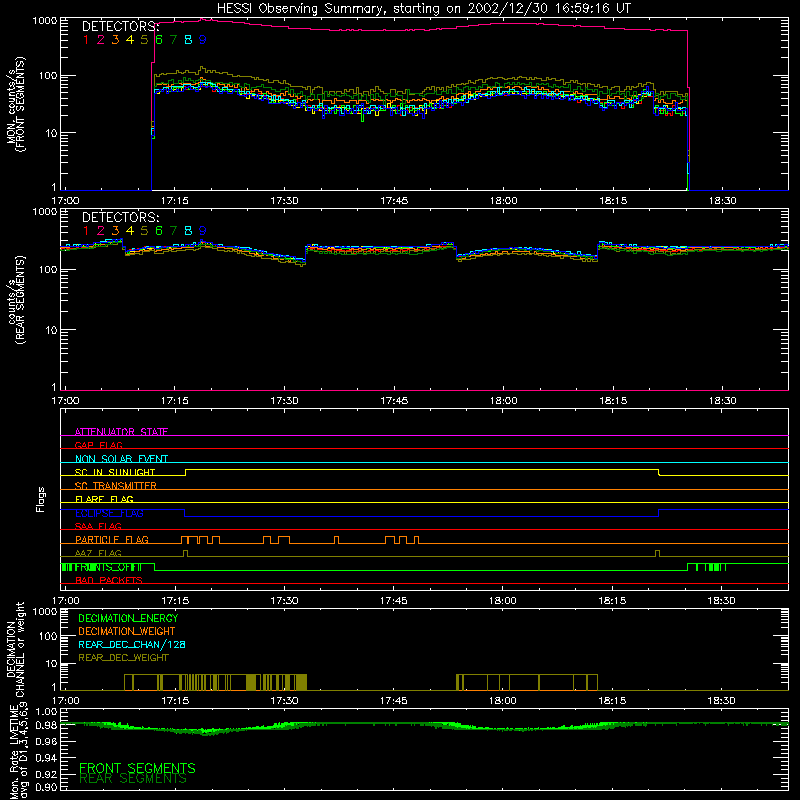Click 0.94 tick label on livetime axis

tap(46, 757)
